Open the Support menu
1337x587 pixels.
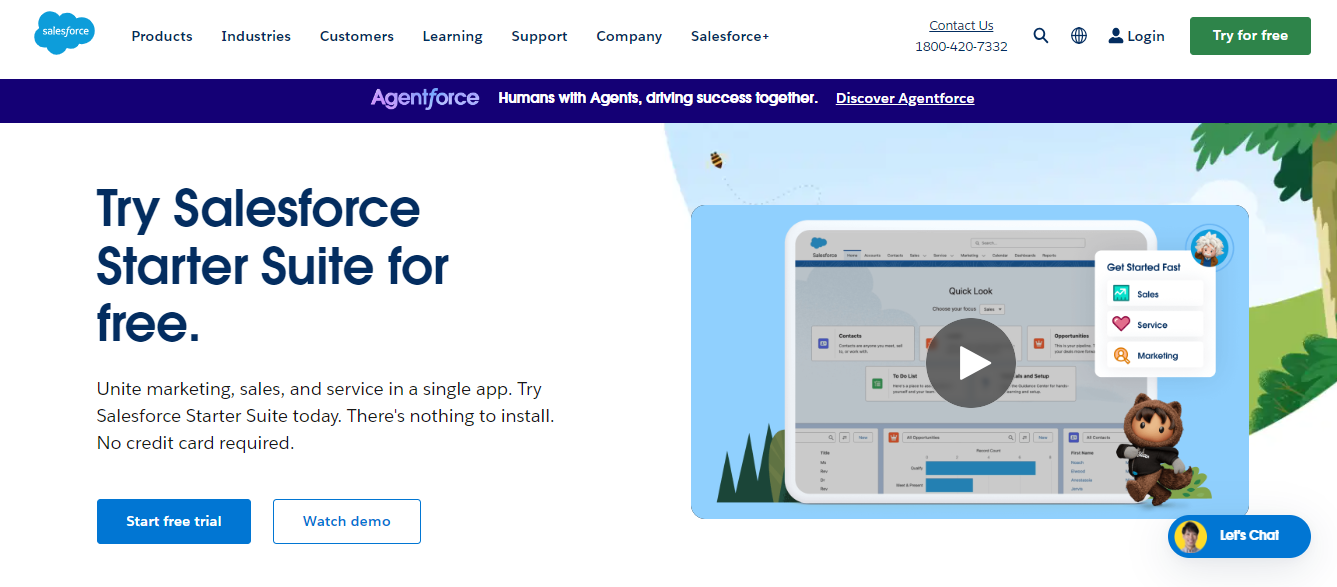[x=539, y=36]
